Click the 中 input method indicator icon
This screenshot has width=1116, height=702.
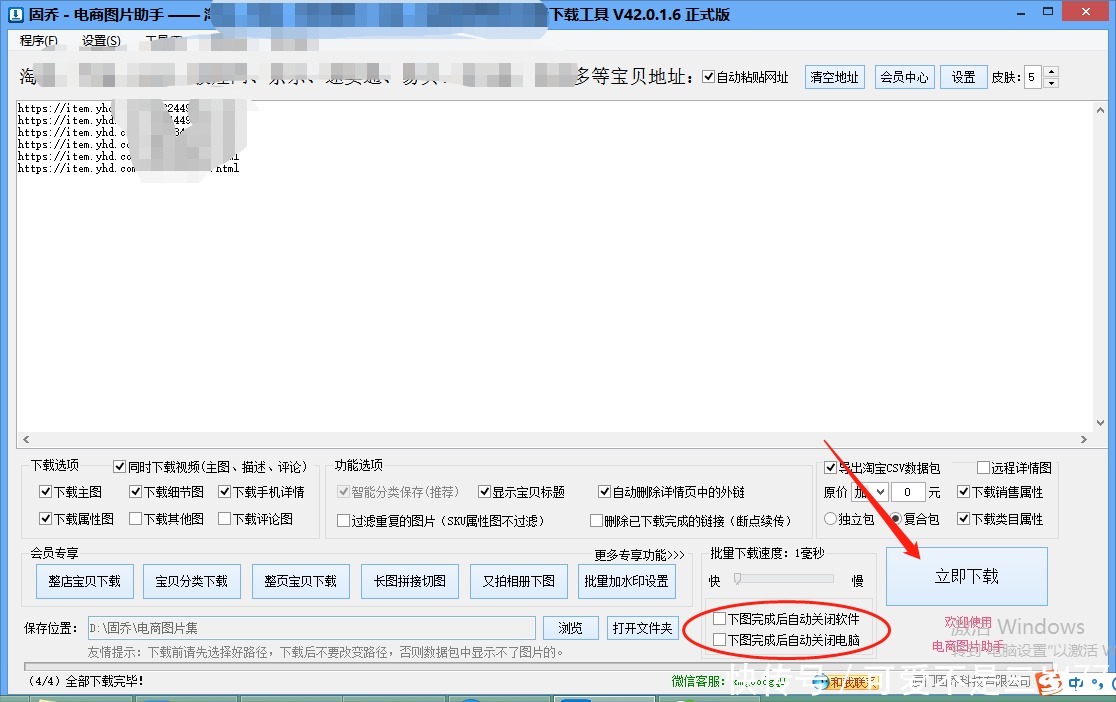pos(1075,682)
